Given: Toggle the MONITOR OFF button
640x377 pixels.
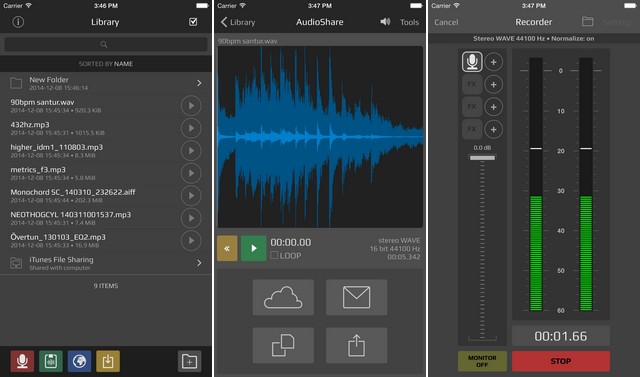Looking at the screenshot, I should coord(482,361).
